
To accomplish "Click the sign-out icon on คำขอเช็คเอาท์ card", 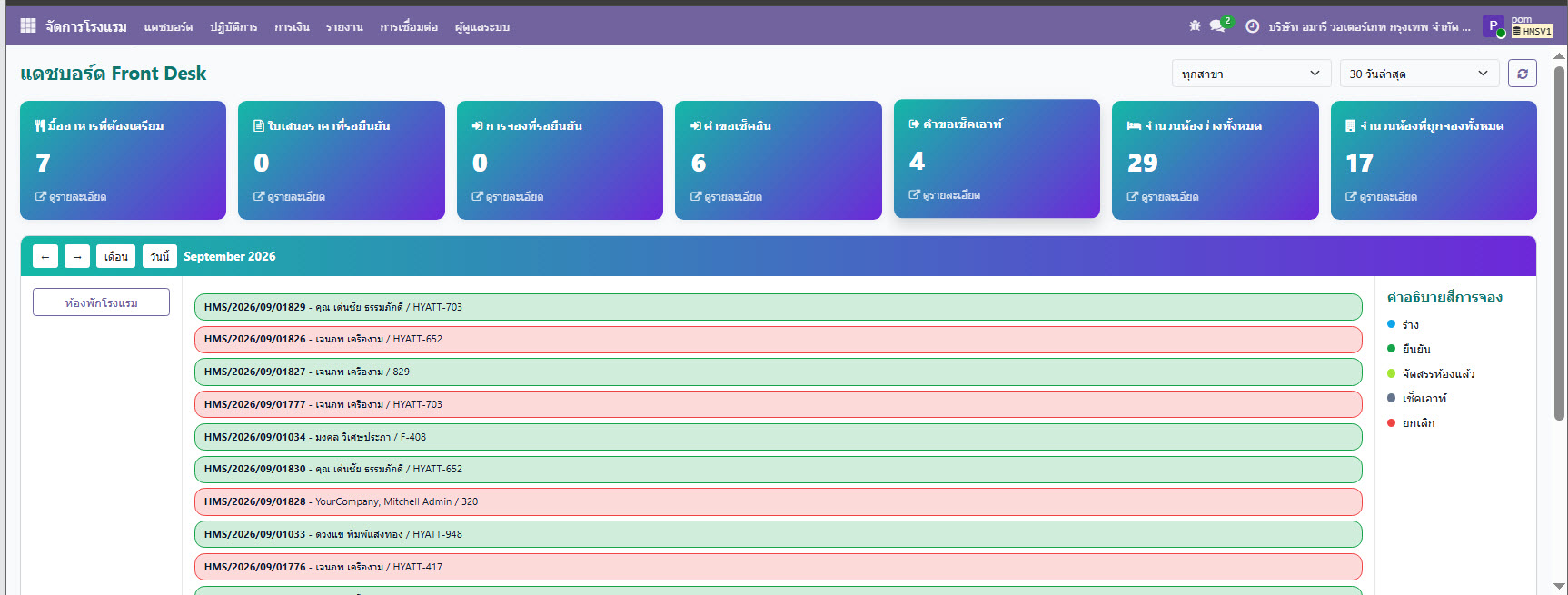I will coord(914,124).
